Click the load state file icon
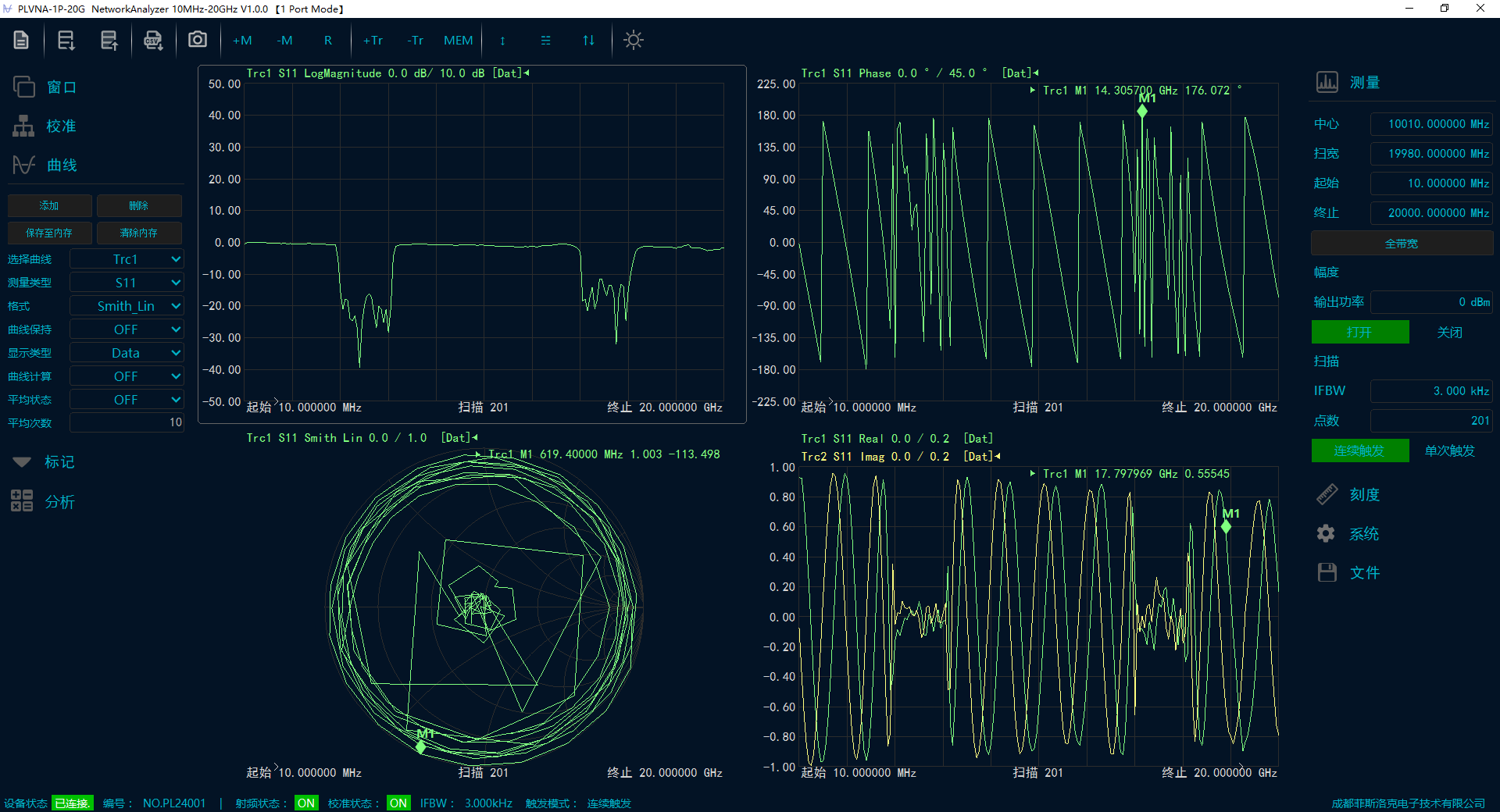Screen dimensions: 1500x812 point(66,40)
